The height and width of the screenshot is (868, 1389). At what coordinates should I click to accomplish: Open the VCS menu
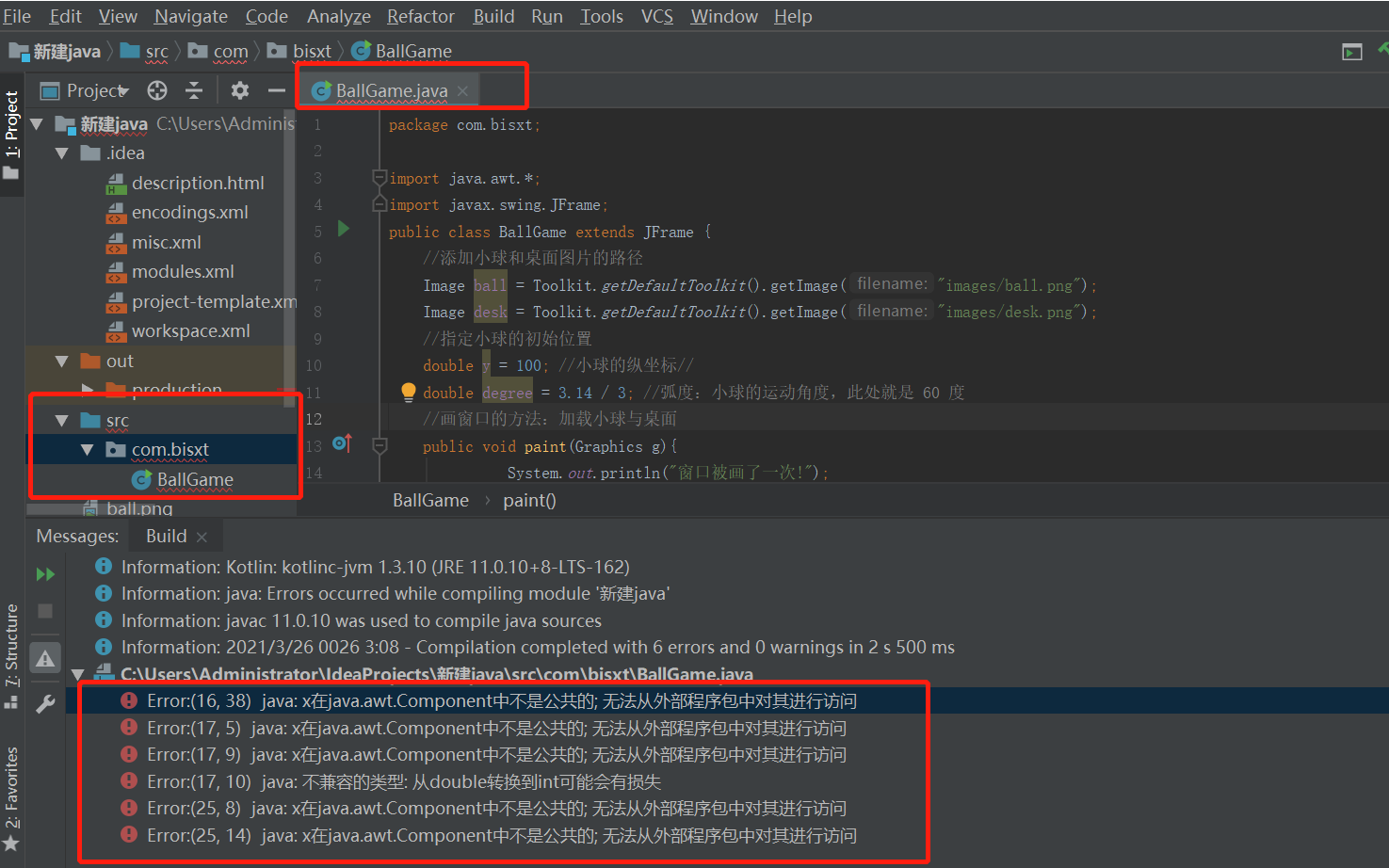657,16
